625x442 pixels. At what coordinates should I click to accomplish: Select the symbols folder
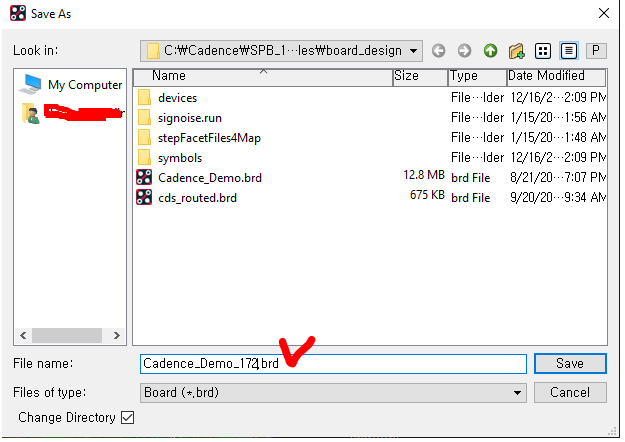pyautogui.click(x=180, y=158)
